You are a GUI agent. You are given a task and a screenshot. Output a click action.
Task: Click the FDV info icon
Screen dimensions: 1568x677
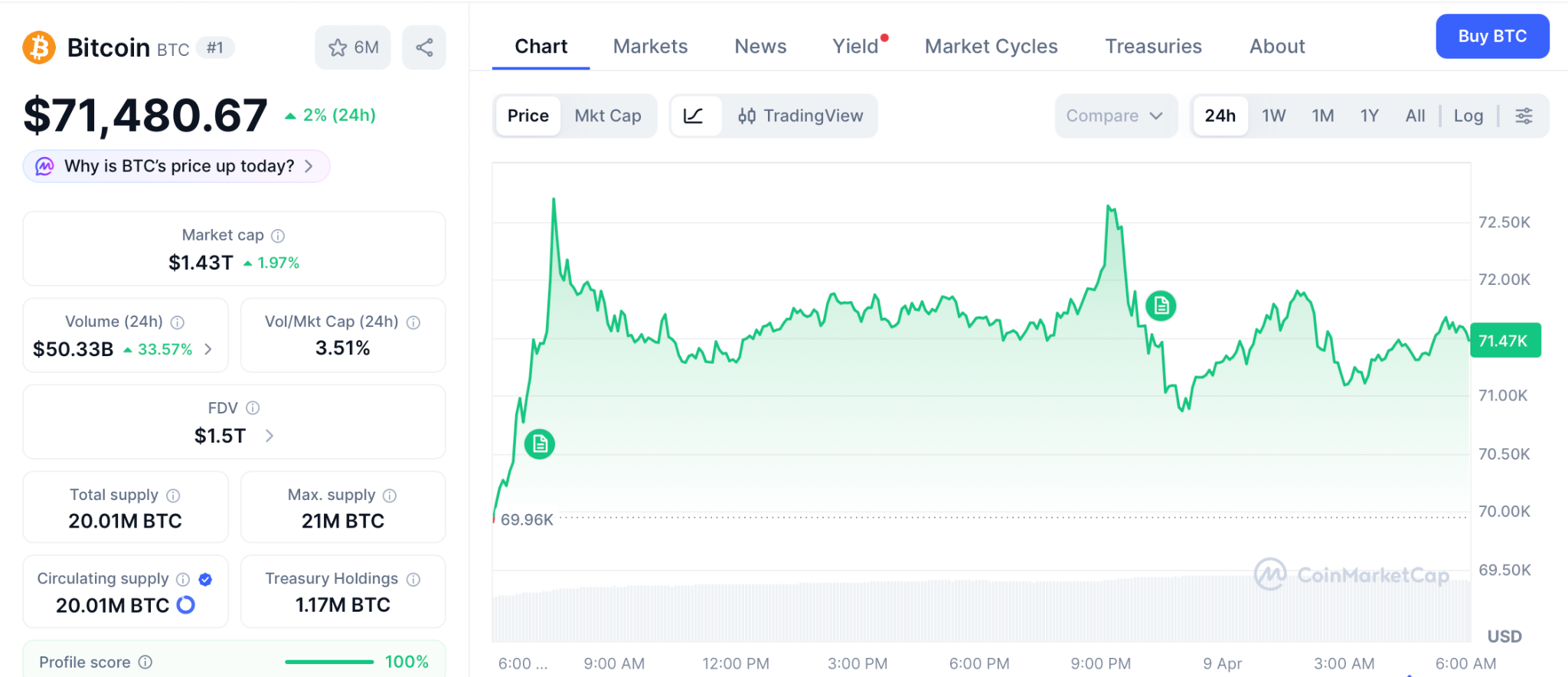tap(253, 408)
